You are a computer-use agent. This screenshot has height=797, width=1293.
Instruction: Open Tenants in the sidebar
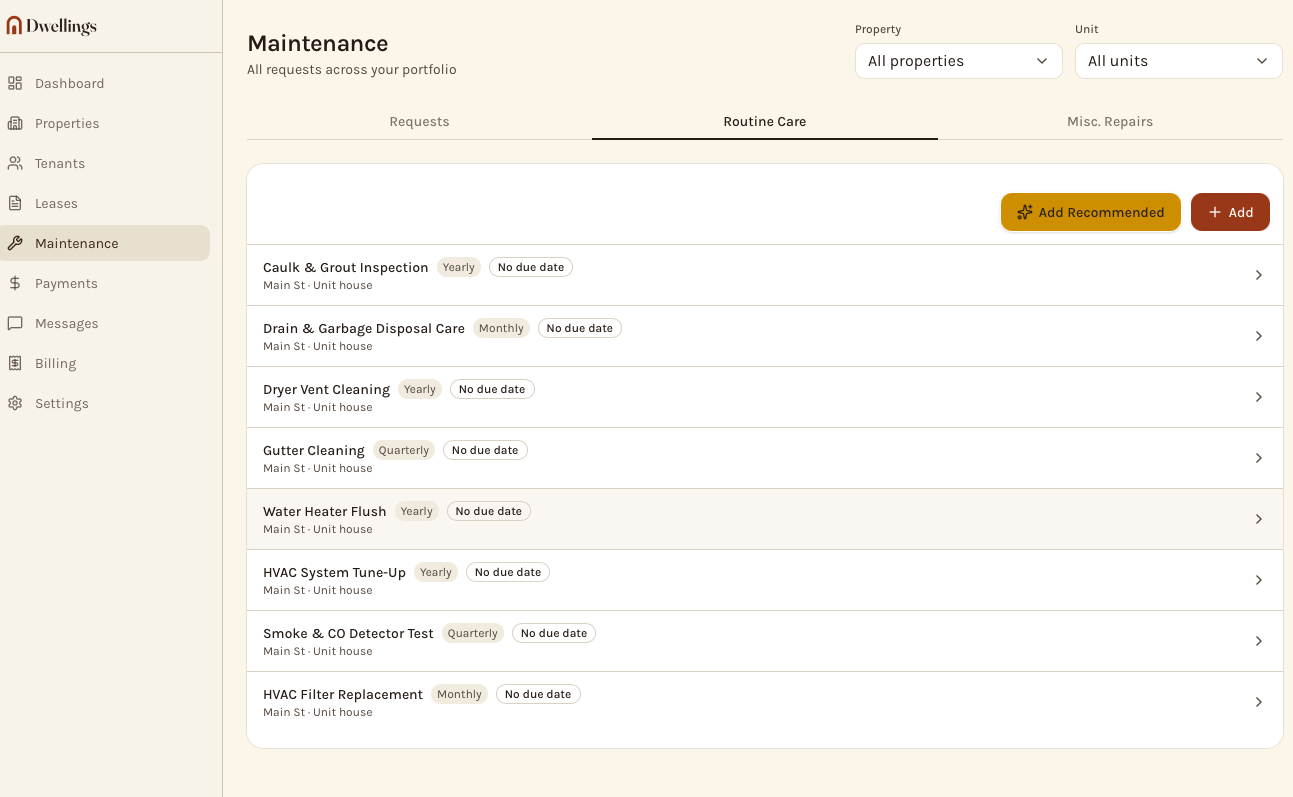[60, 163]
